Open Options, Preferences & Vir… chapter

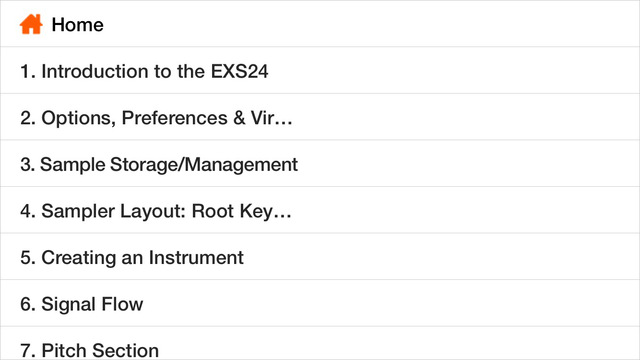click(320, 117)
